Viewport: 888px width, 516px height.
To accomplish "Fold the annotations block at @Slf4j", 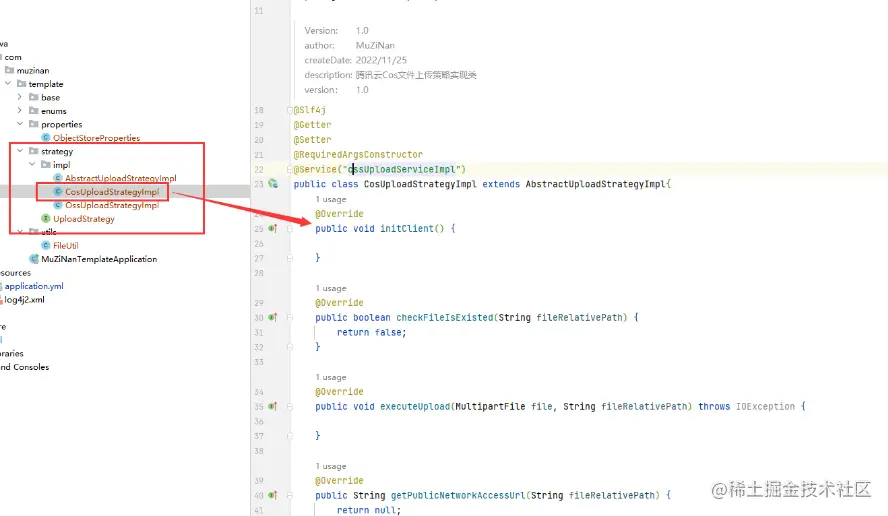I will click(289, 110).
